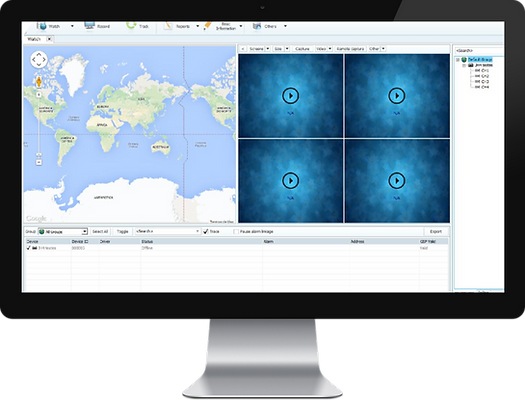
Task: Click the Offline status cell
Action: (x=147, y=248)
